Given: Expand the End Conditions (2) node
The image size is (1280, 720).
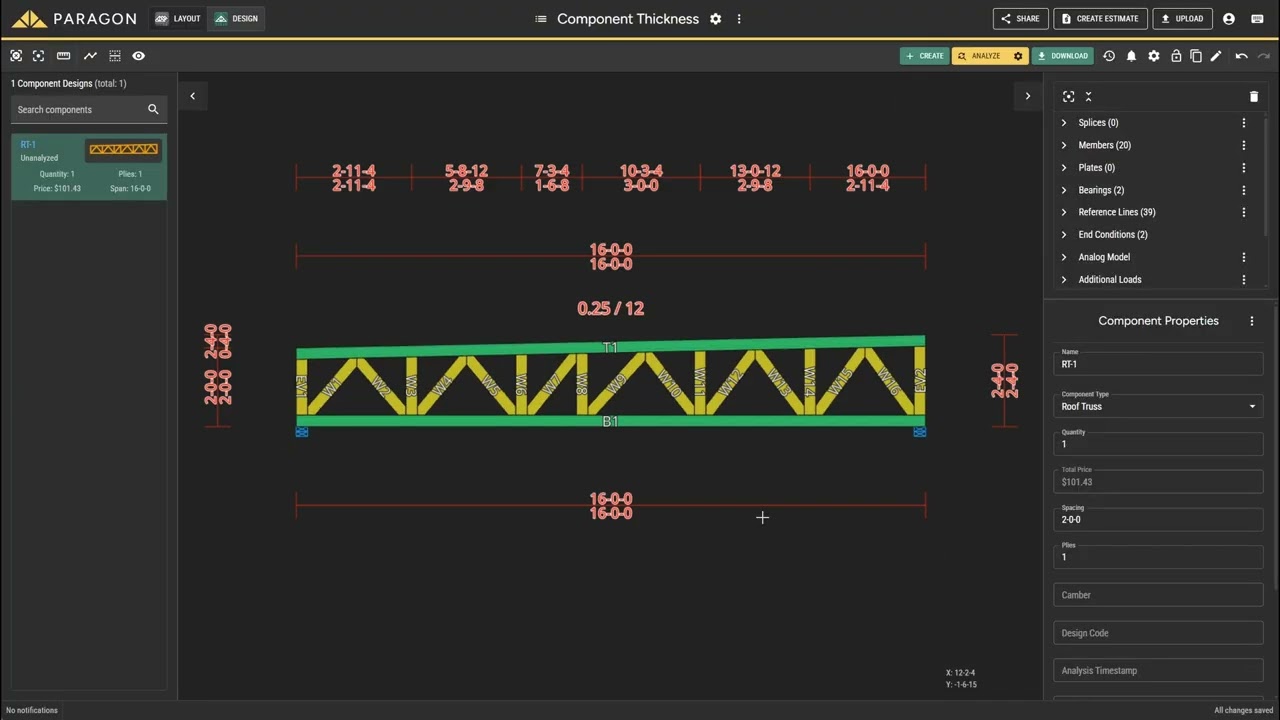Looking at the screenshot, I should pos(1064,235).
